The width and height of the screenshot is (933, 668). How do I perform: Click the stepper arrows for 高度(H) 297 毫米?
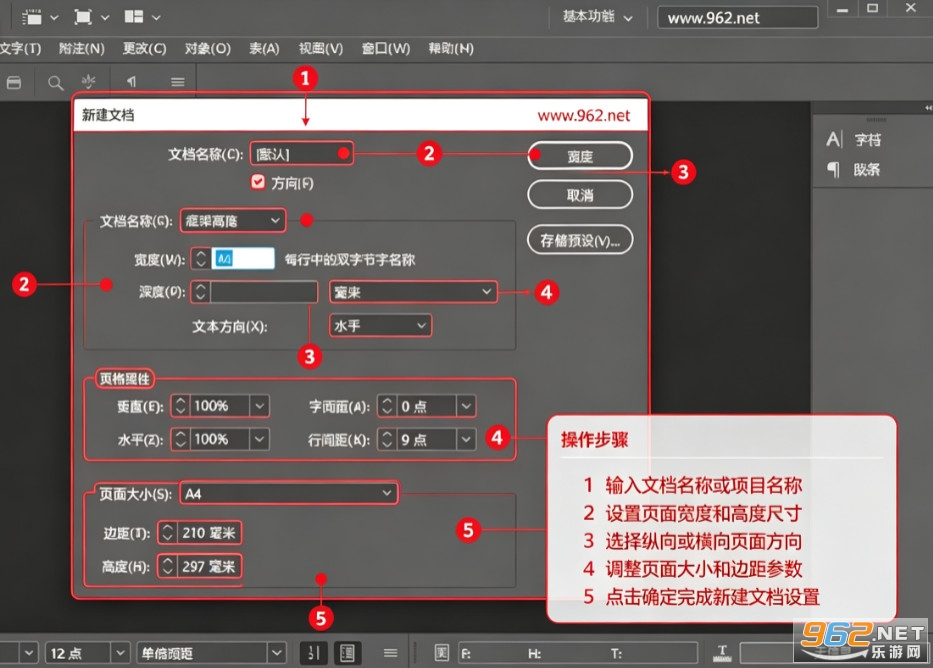[167, 566]
